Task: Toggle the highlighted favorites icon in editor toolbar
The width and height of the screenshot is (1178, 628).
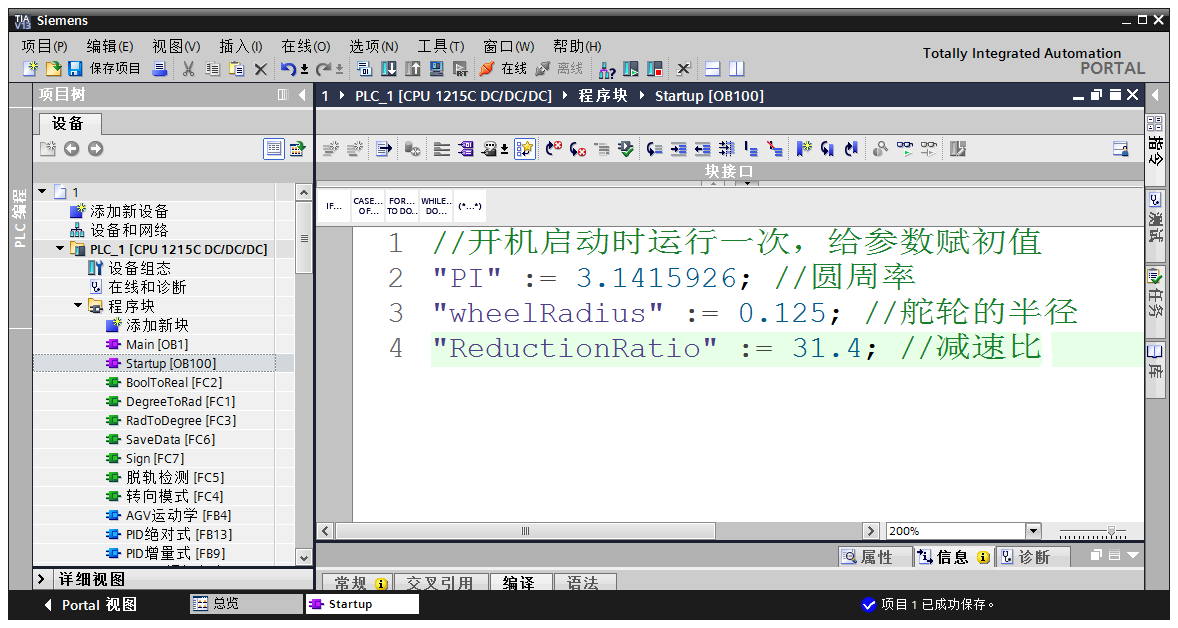Action: click(x=525, y=149)
